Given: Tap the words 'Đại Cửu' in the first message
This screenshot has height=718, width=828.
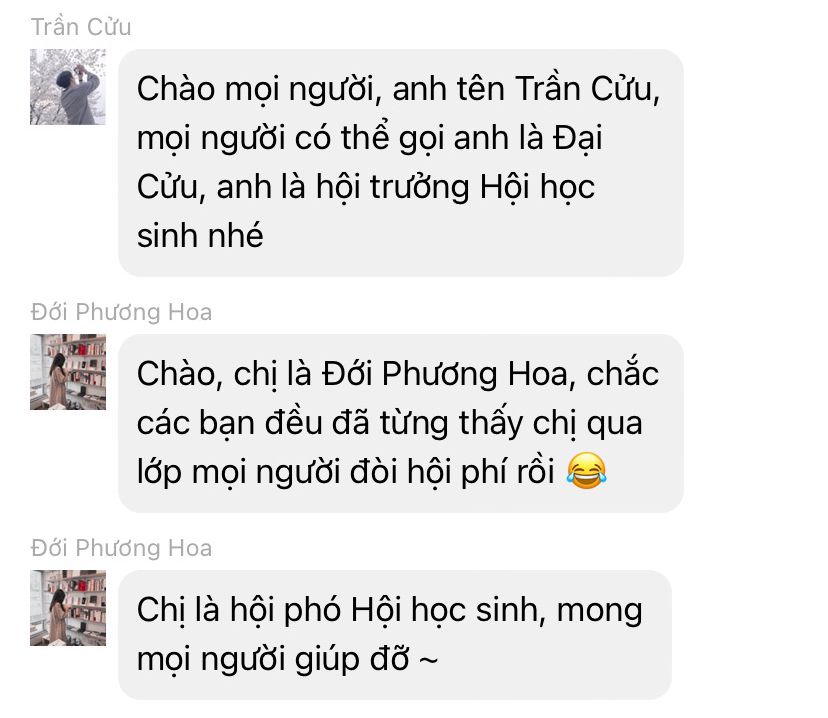Looking at the screenshot, I should coord(370,163).
